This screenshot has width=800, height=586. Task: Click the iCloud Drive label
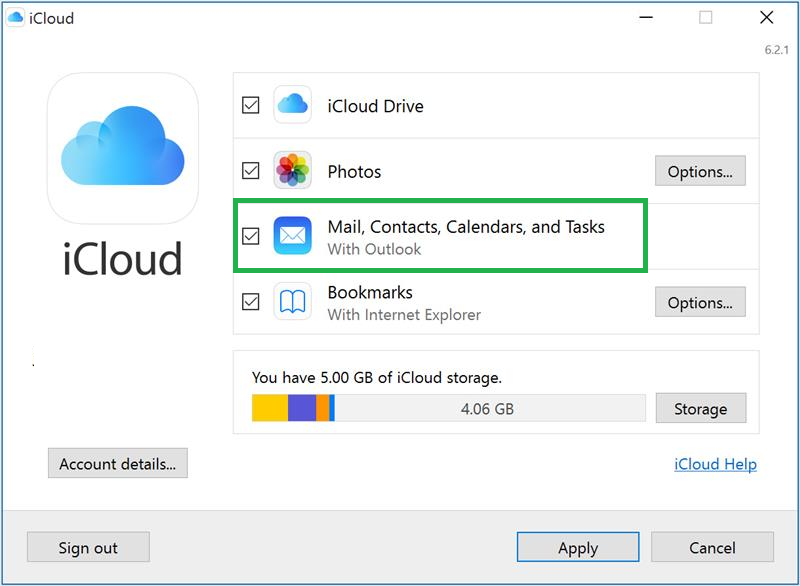point(376,106)
